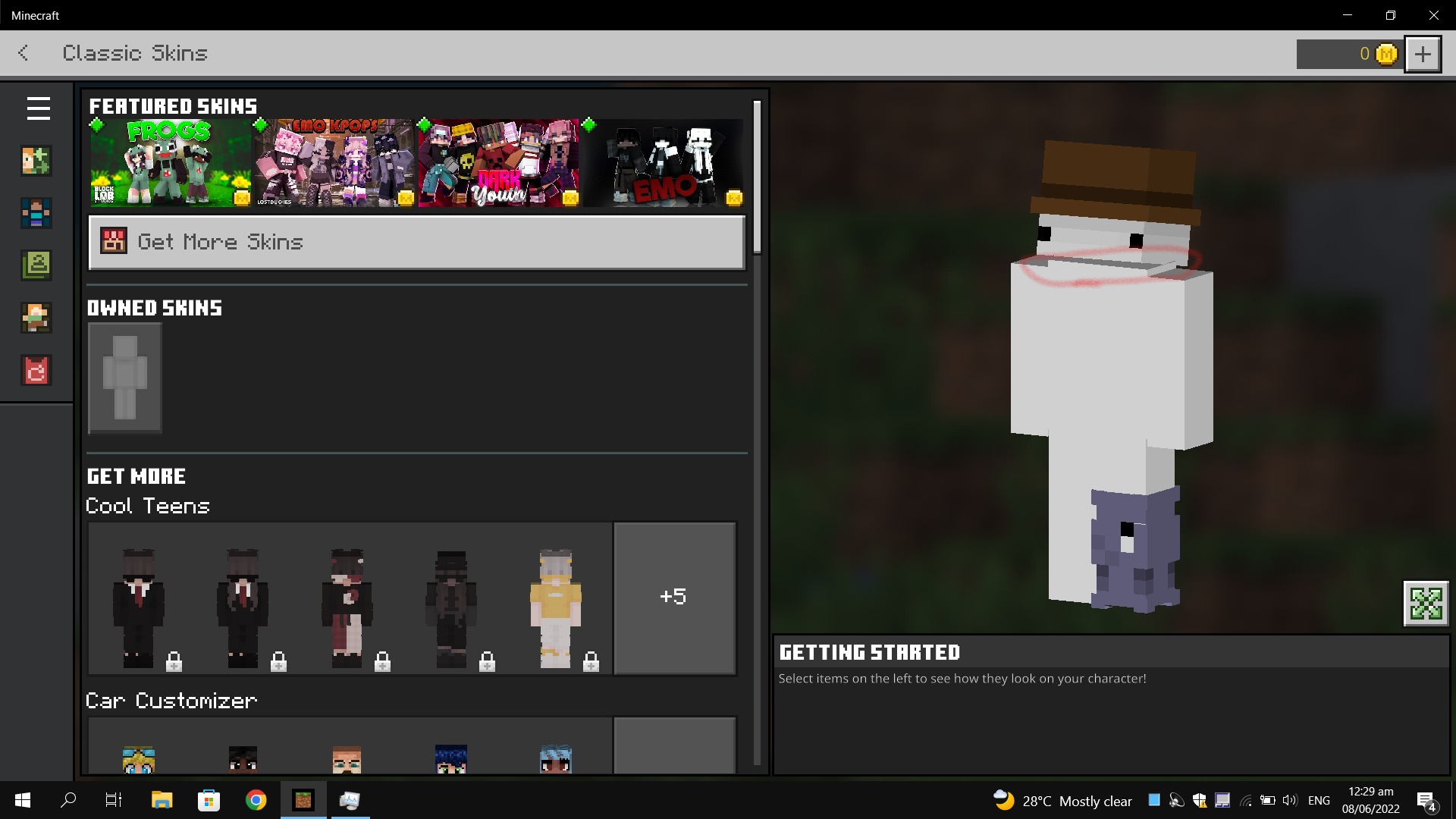The height and width of the screenshot is (819, 1456).
Task: Click the plus button to buy Minecoins
Action: pos(1423,54)
